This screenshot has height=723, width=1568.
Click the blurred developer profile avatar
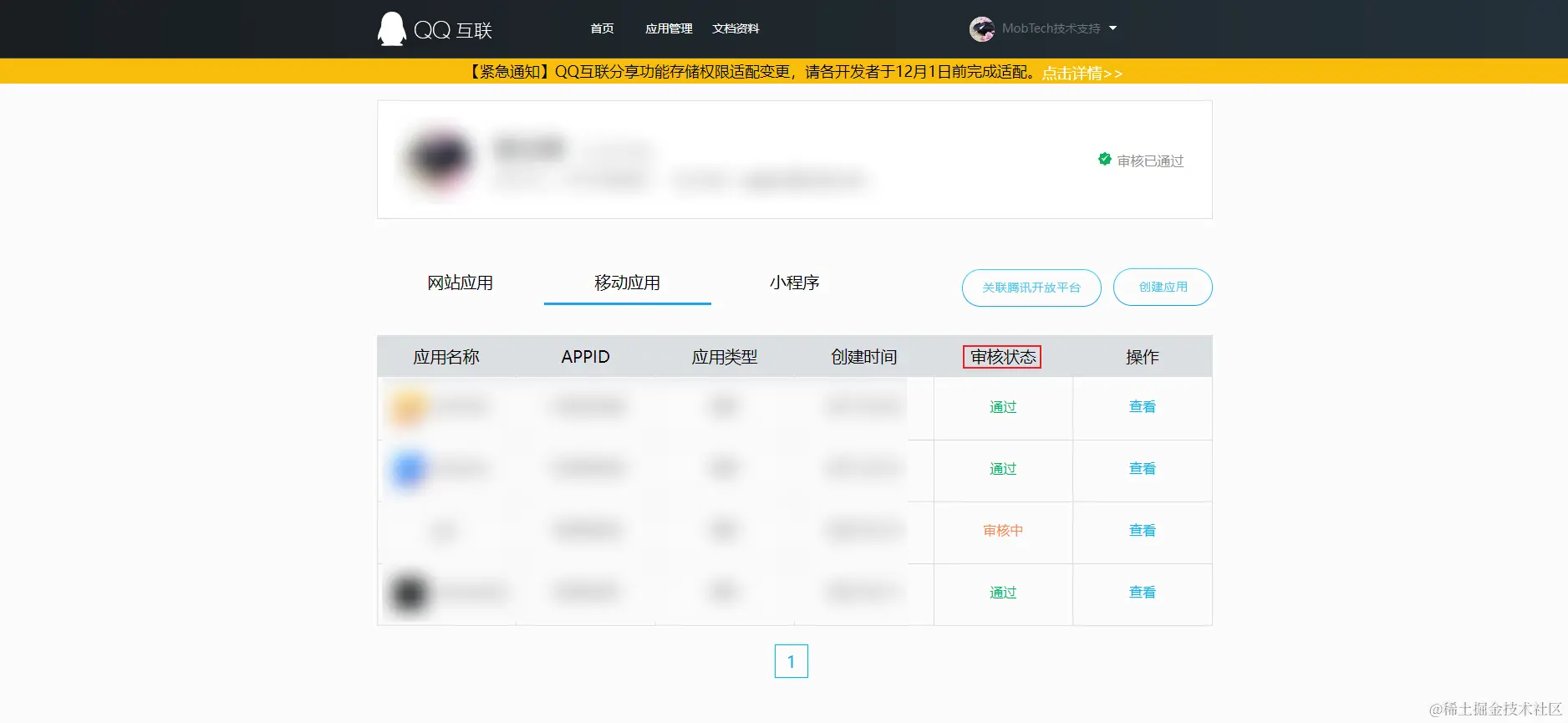coord(439,159)
